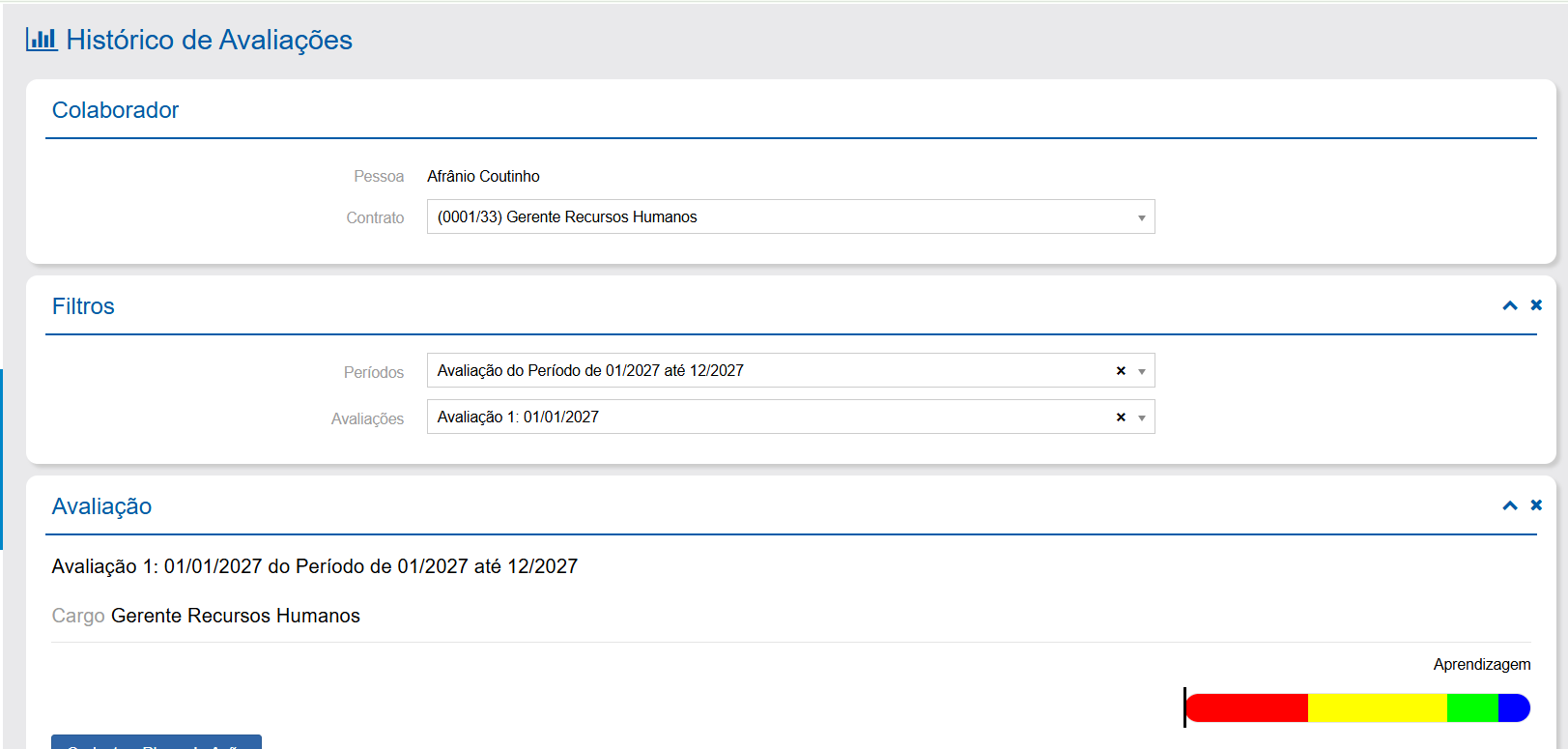Clear the selected Avaliações value
Viewport: 1568px width, 749px height.
click(1121, 418)
